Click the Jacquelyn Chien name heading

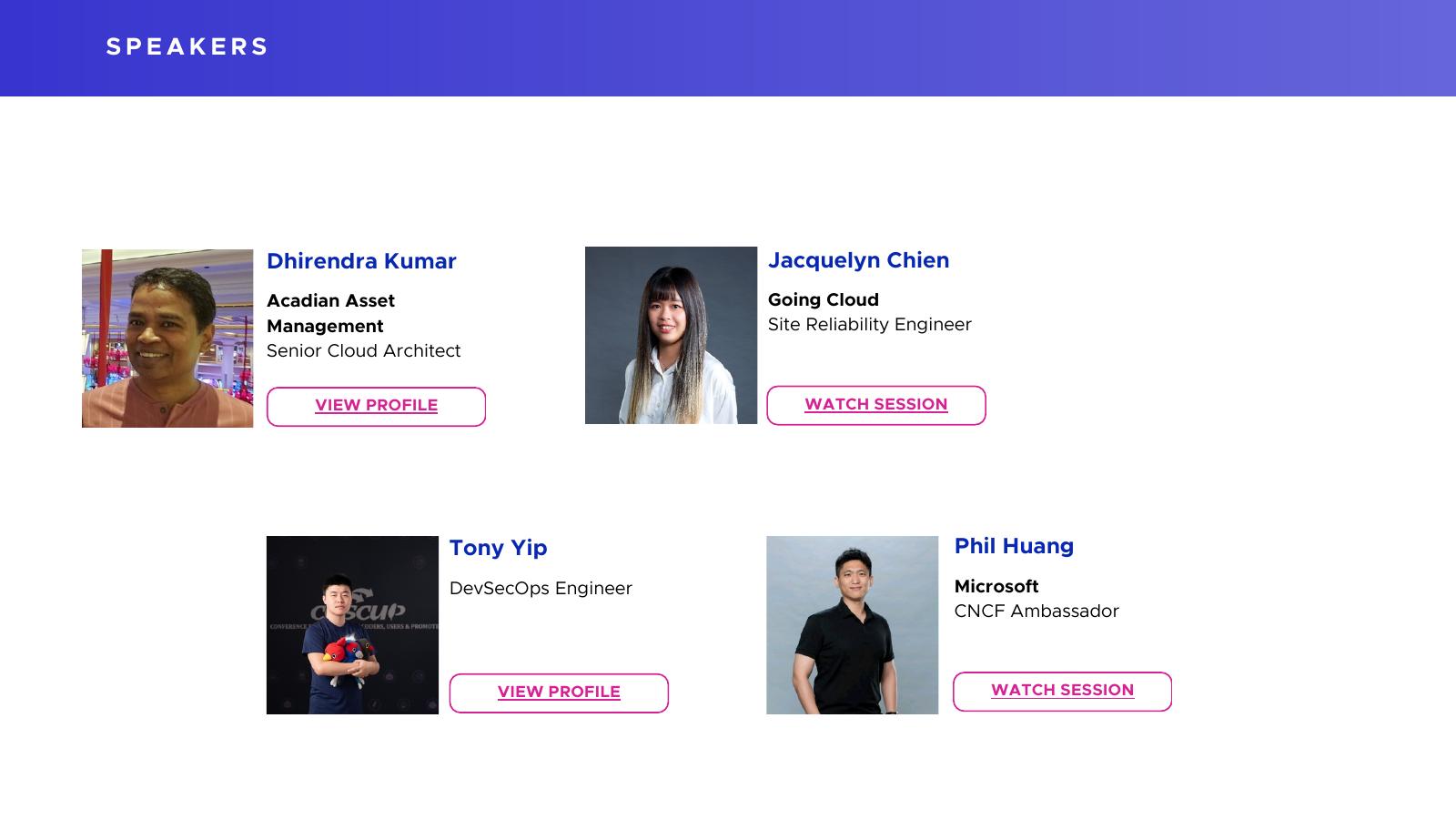point(858,260)
